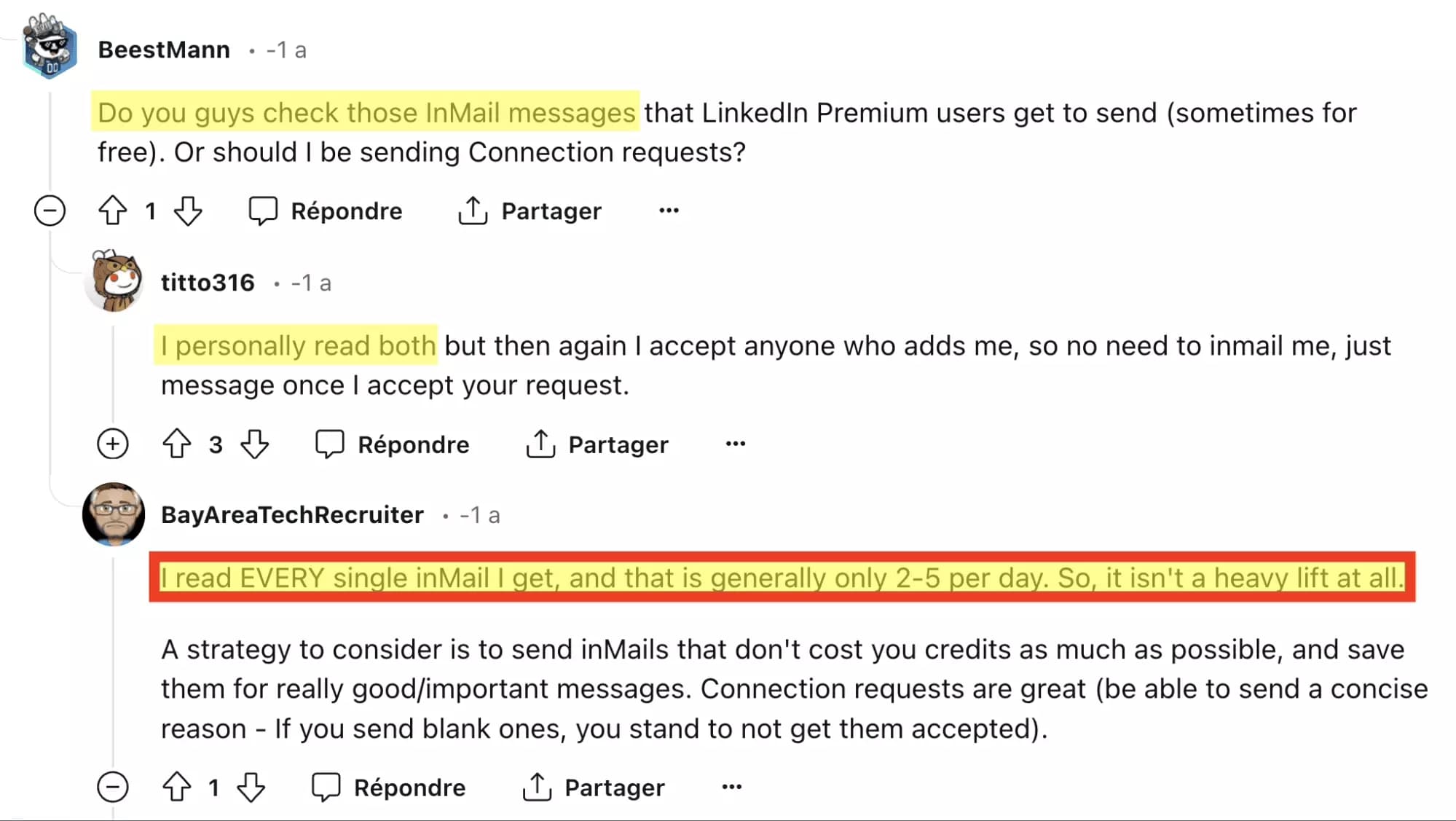The image size is (1456, 821).
Task: Select the highlighted sentence inside the red box
Action: pyautogui.click(x=779, y=578)
